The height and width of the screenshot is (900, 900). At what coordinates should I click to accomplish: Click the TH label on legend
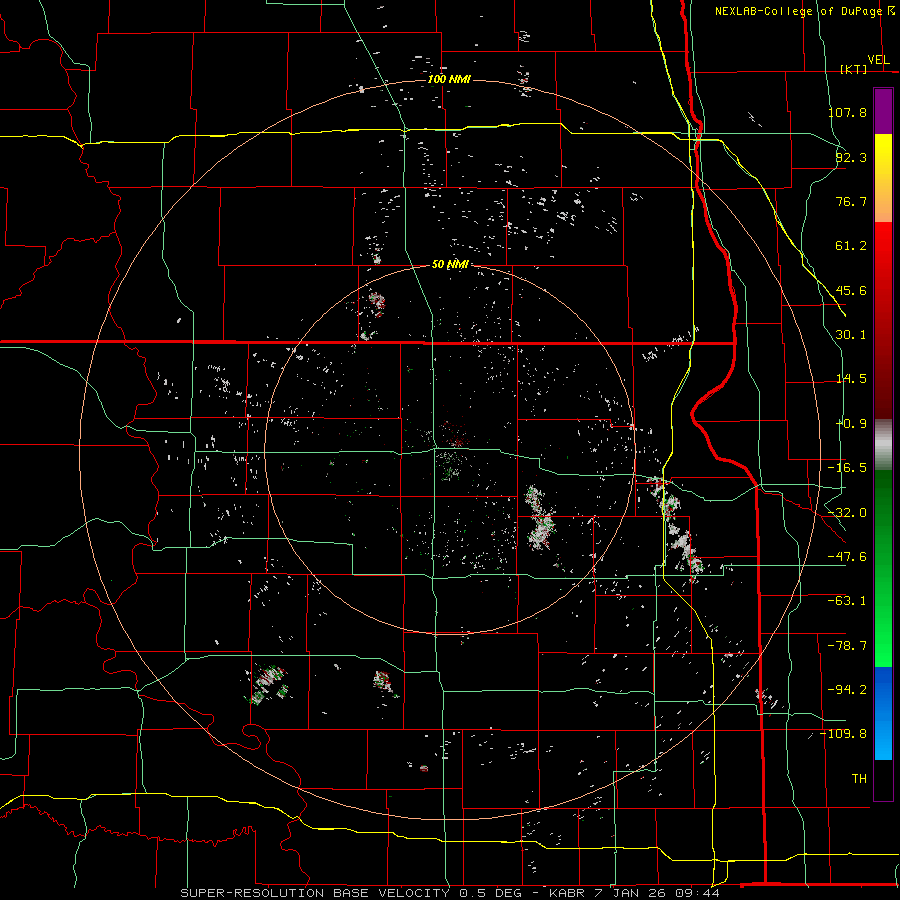(859, 778)
